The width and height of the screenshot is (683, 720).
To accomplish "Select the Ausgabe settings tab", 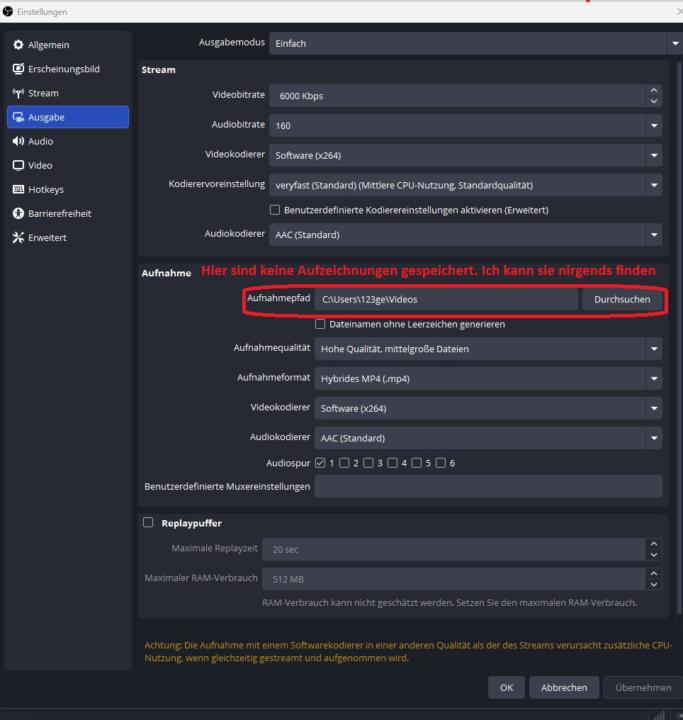I will 68,117.
